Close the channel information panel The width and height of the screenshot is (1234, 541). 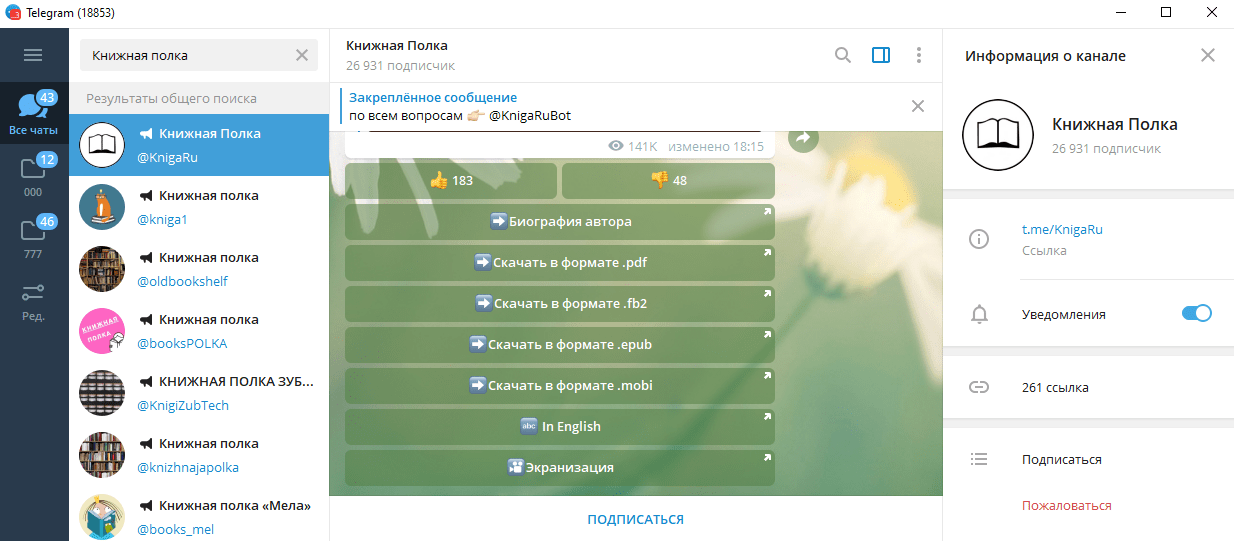(x=1208, y=55)
